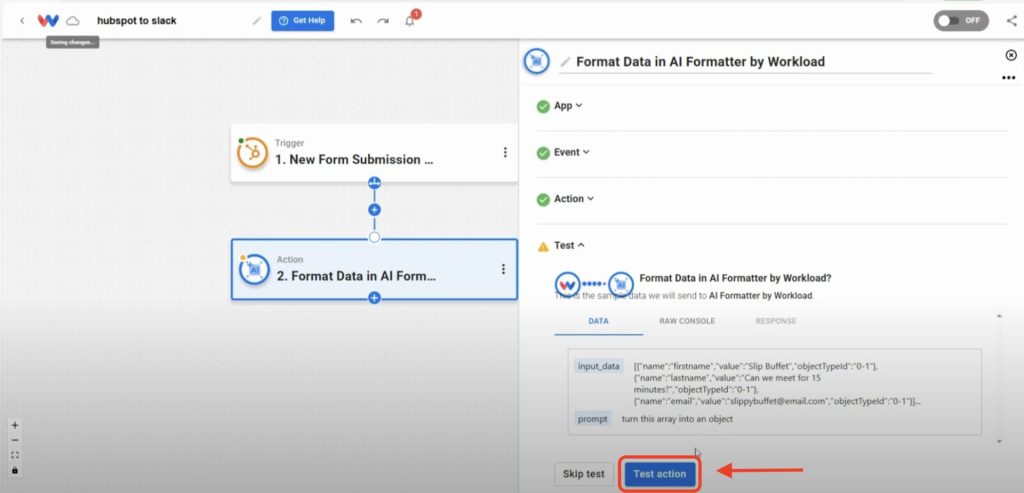This screenshot has height=493, width=1024.
Task: Click the Get Help button
Action: coord(302,21)
